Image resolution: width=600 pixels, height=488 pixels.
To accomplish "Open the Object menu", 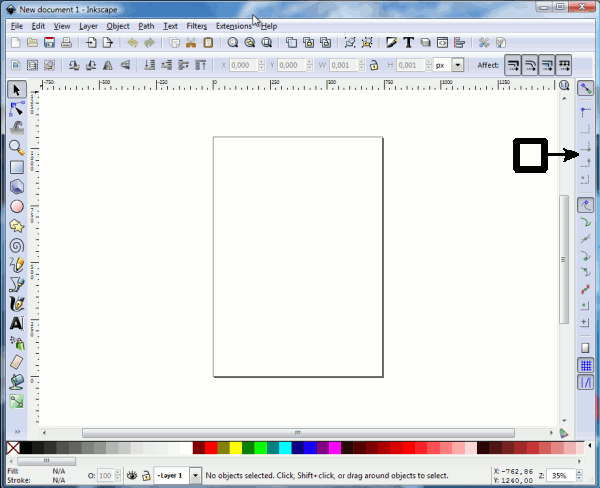I will pos(118,25).
